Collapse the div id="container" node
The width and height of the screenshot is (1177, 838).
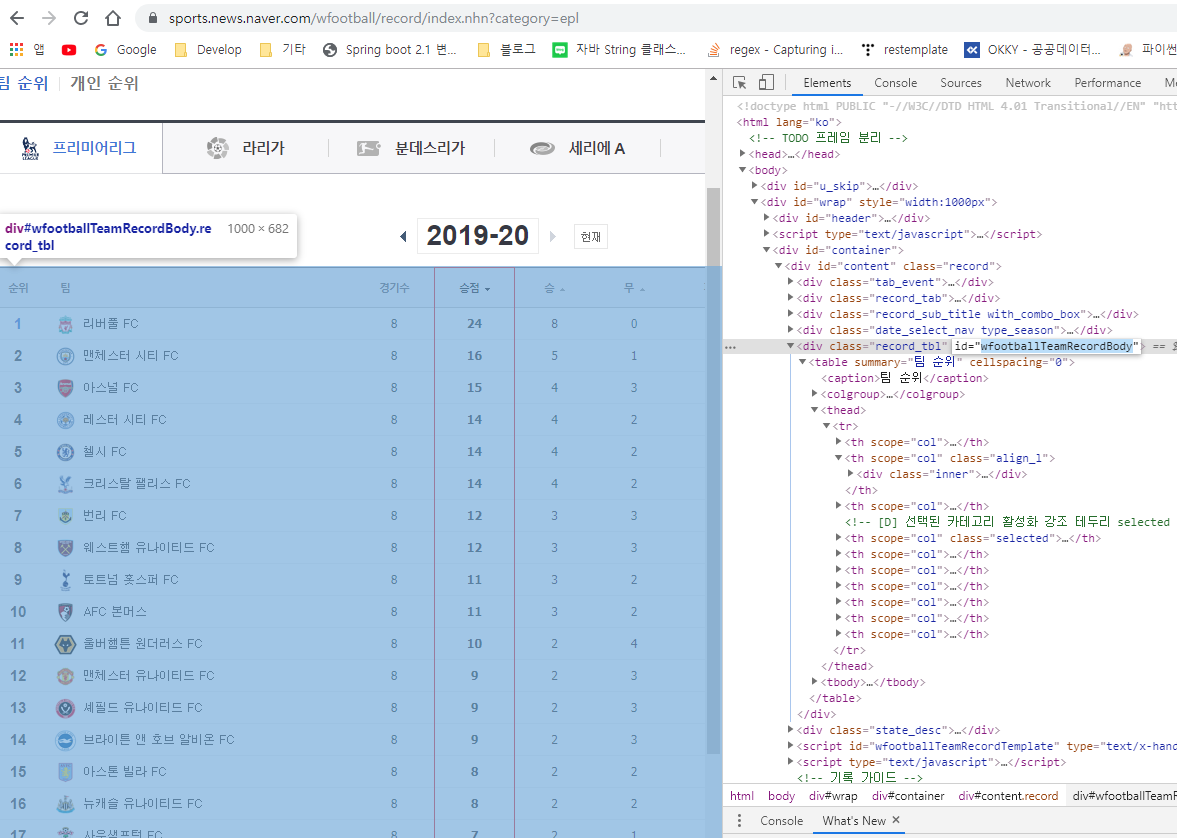[x=766, y=249]
